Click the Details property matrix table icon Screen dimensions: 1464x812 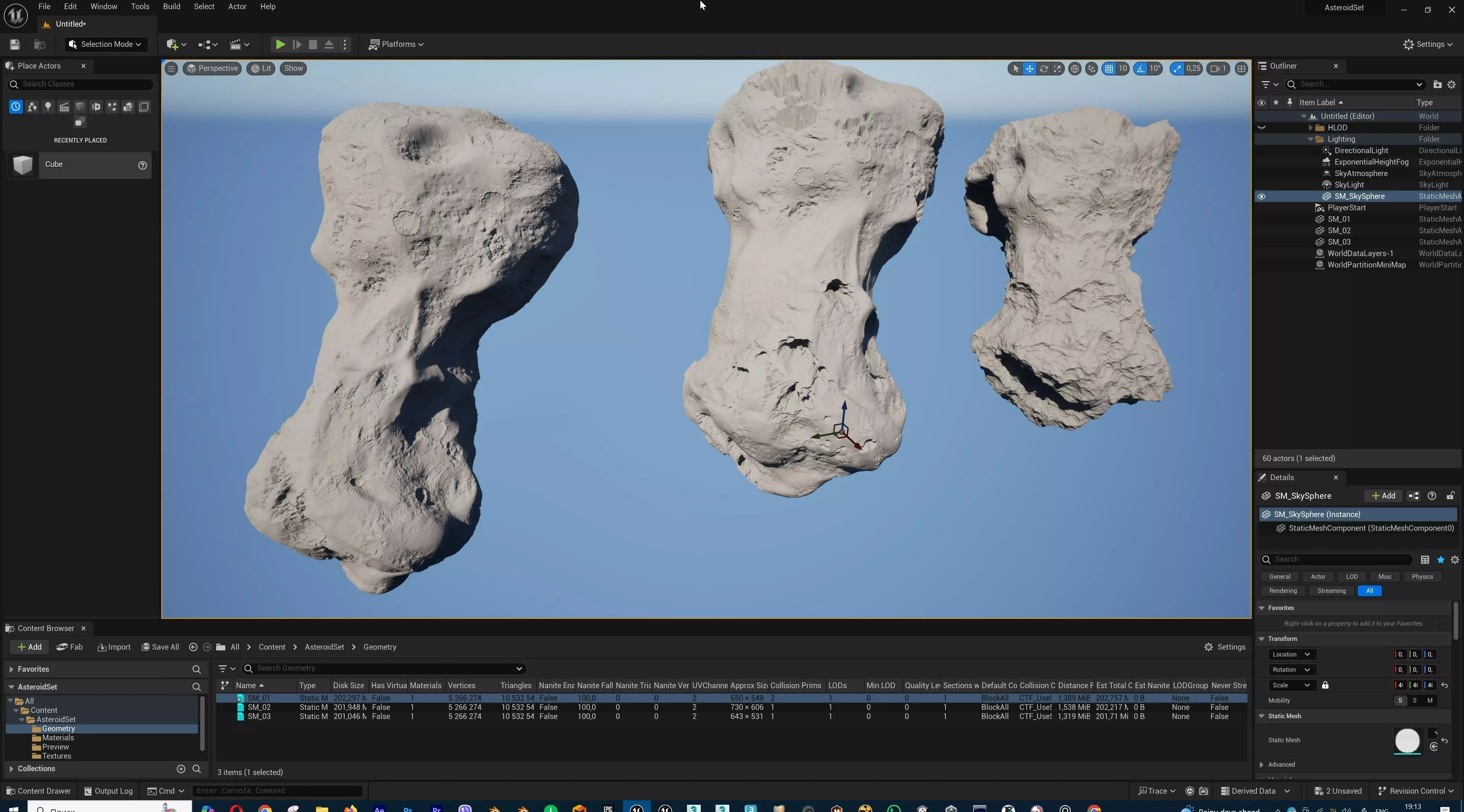coord(1425,560)
